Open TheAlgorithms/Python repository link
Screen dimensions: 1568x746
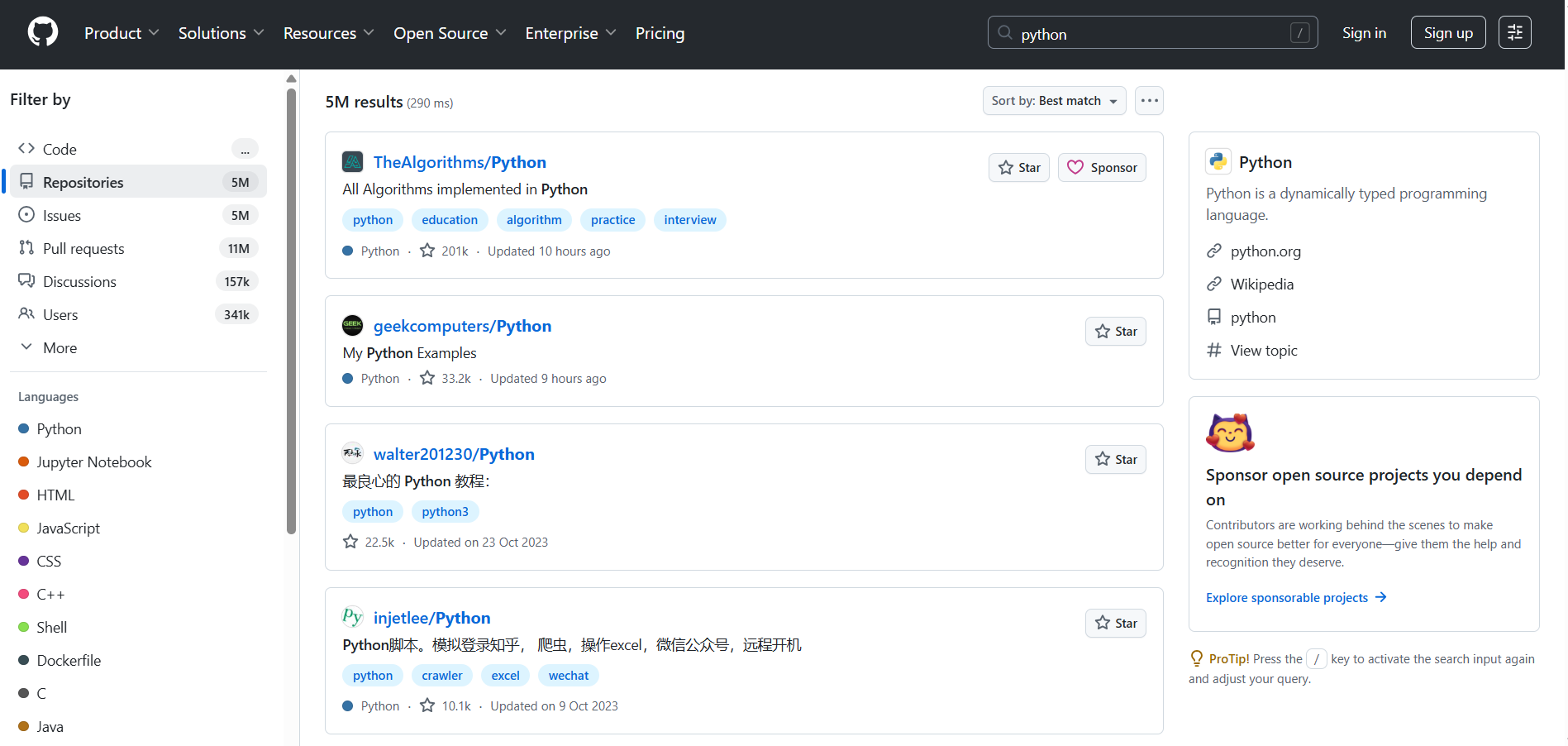[x=460, y=162]
